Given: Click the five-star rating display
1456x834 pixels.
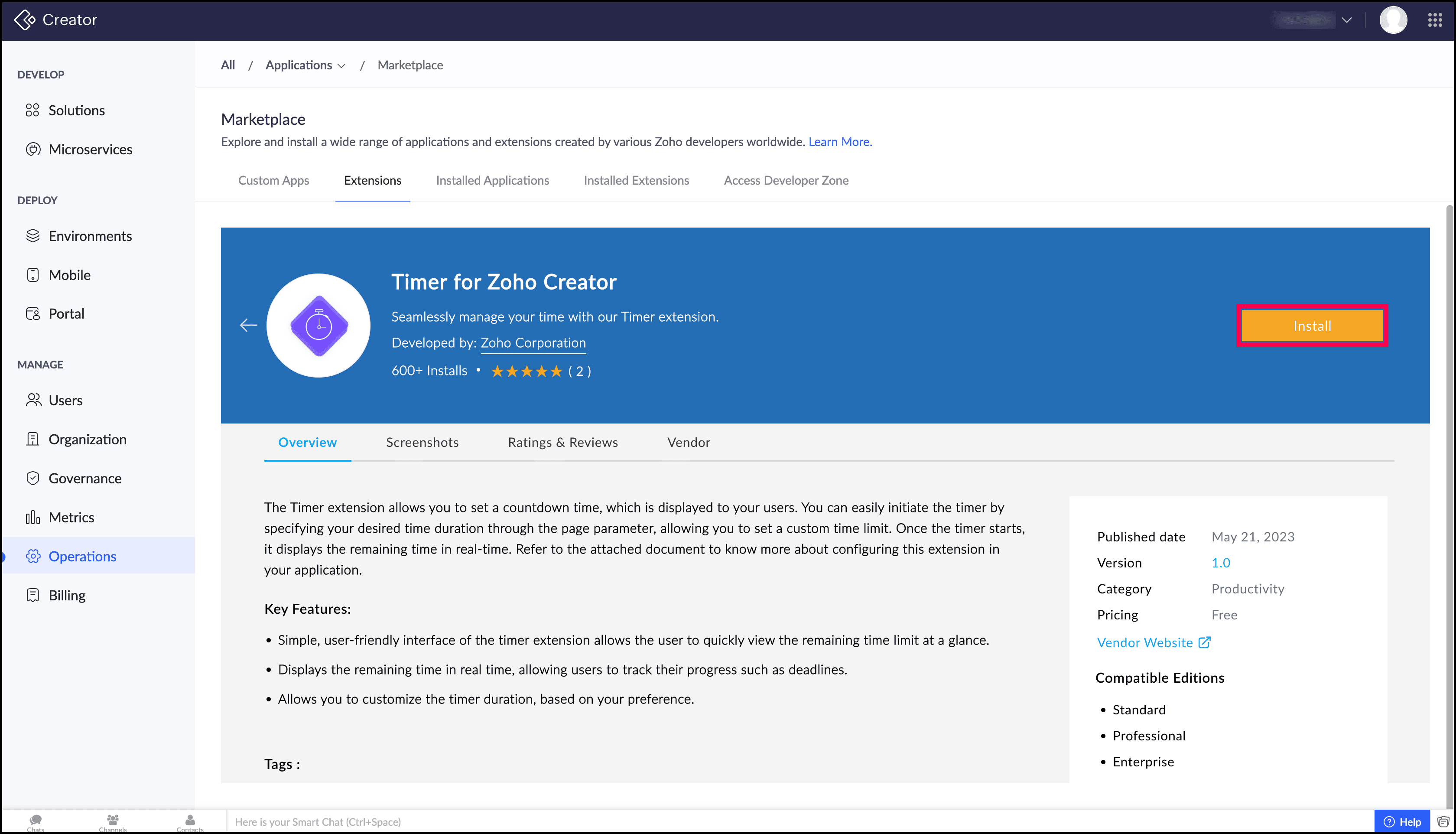Looking at the screenshot, I should pos(526,371).
